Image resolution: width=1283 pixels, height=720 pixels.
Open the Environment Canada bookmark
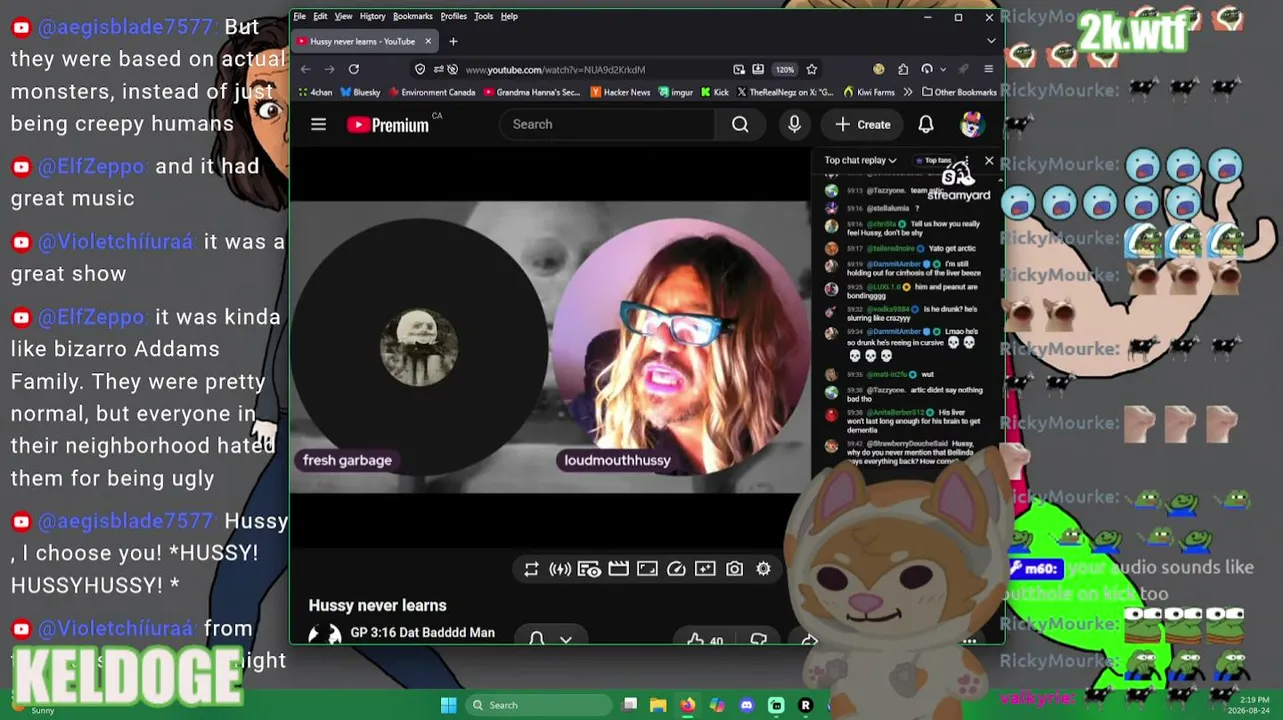(x=432, y=92)
